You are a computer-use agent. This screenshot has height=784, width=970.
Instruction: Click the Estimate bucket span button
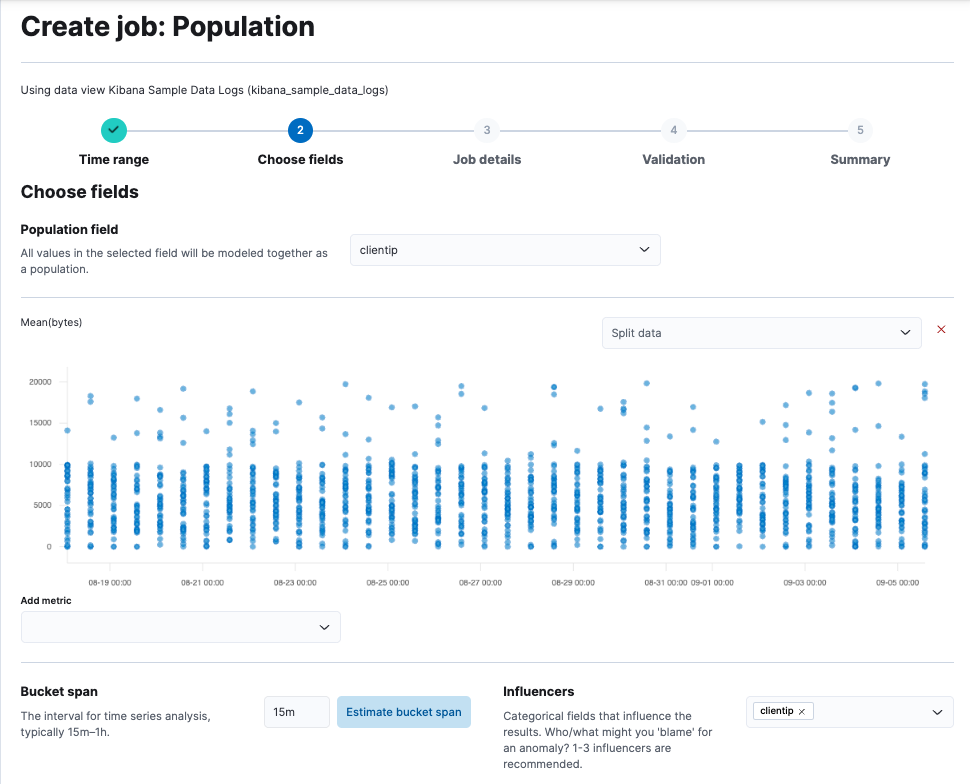[403, 711]
